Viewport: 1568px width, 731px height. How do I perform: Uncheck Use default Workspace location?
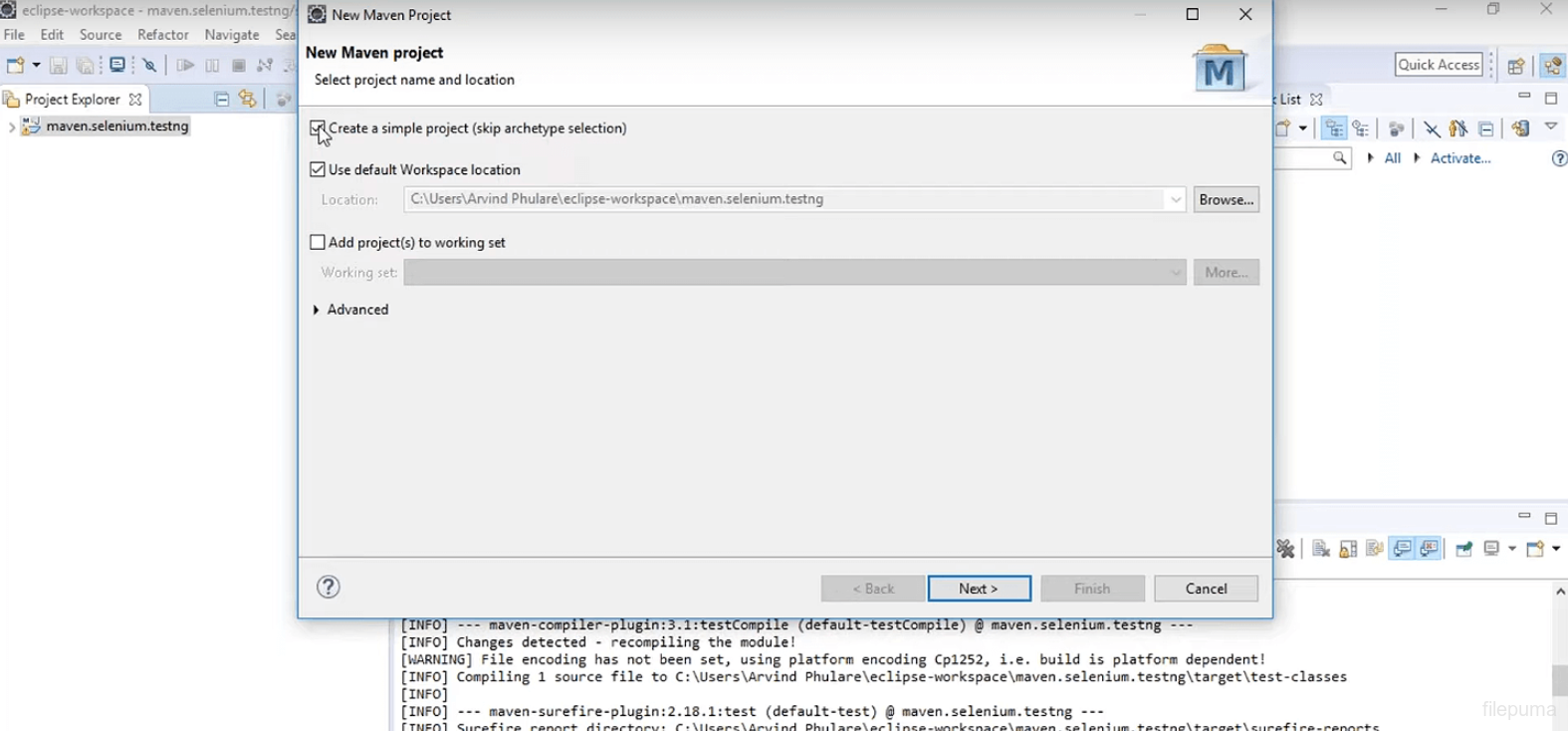pos(318,169)
